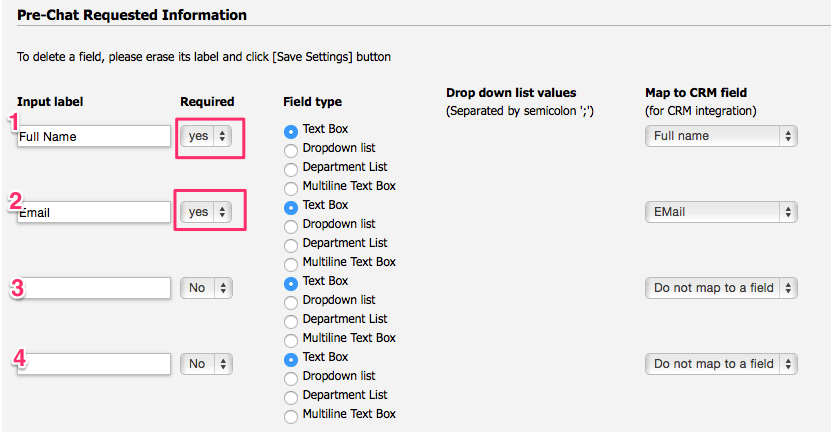Viewport: 831px width, 432px height.
Task: Open CRM mapping dropdown showing EMail
Action: (721, 212)
